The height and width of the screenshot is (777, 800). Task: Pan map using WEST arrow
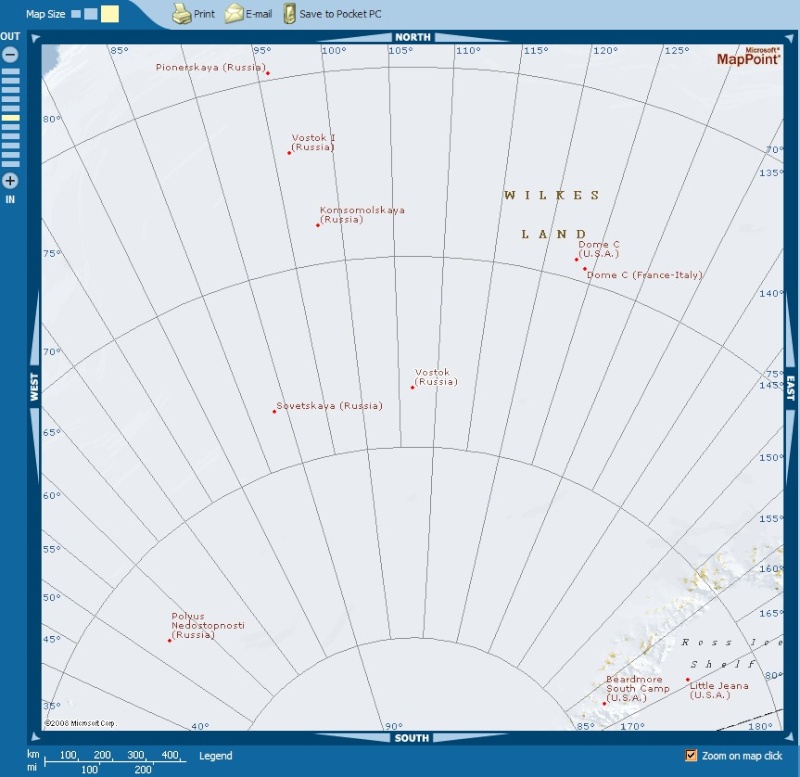click(x=34, y=387)
